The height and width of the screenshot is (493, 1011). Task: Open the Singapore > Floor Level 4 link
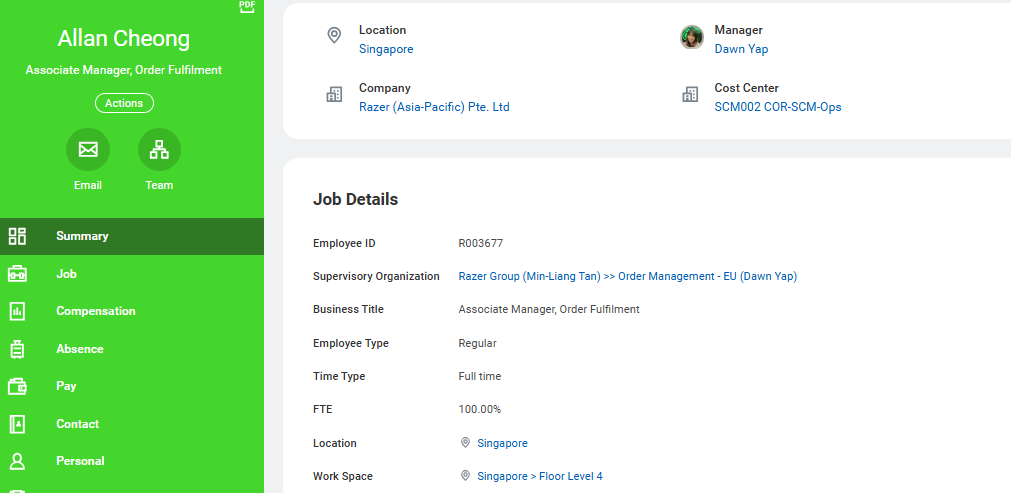tap(540, 476)
